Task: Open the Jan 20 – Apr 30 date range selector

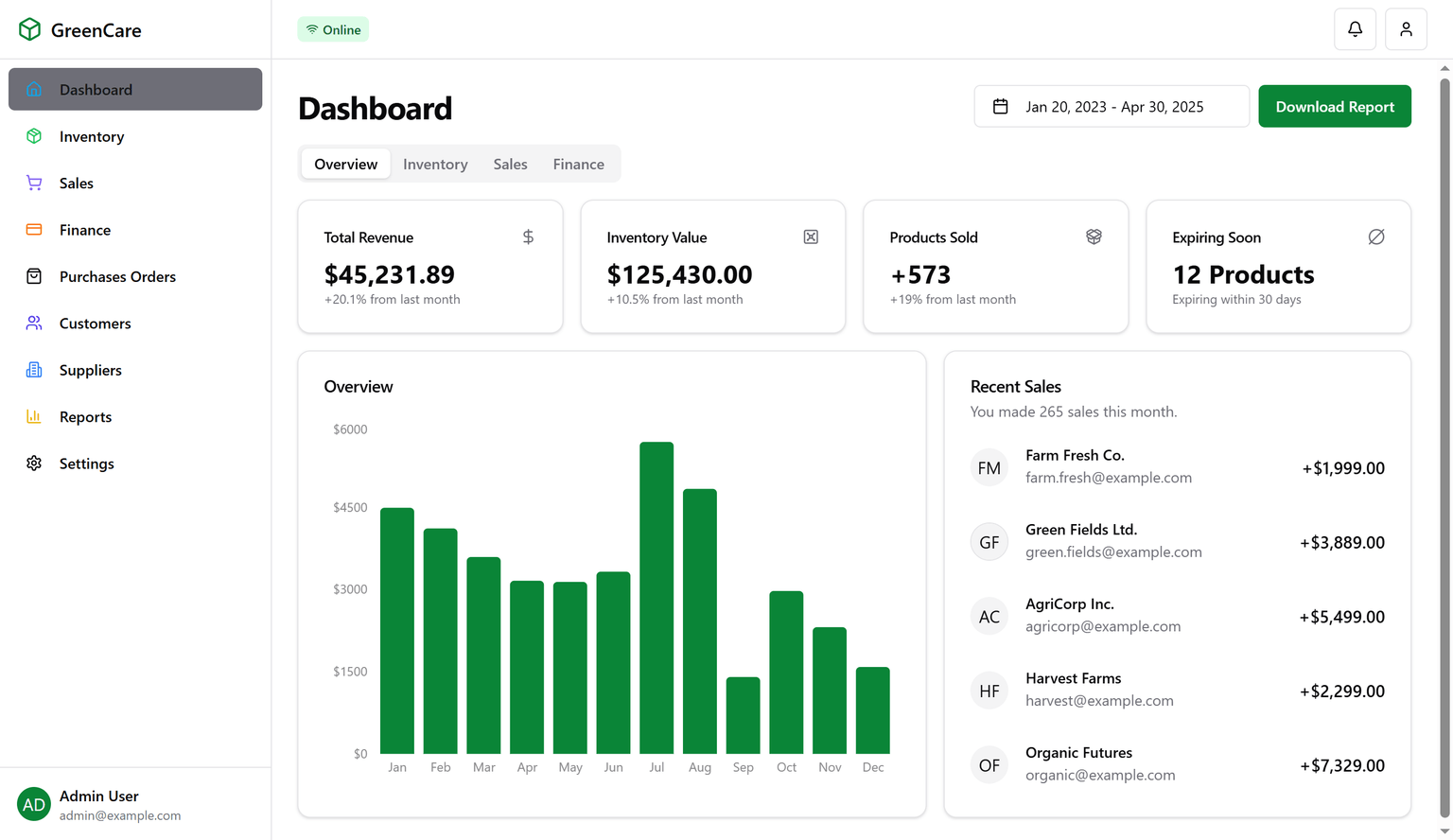Action: (x=1112, y=106)
